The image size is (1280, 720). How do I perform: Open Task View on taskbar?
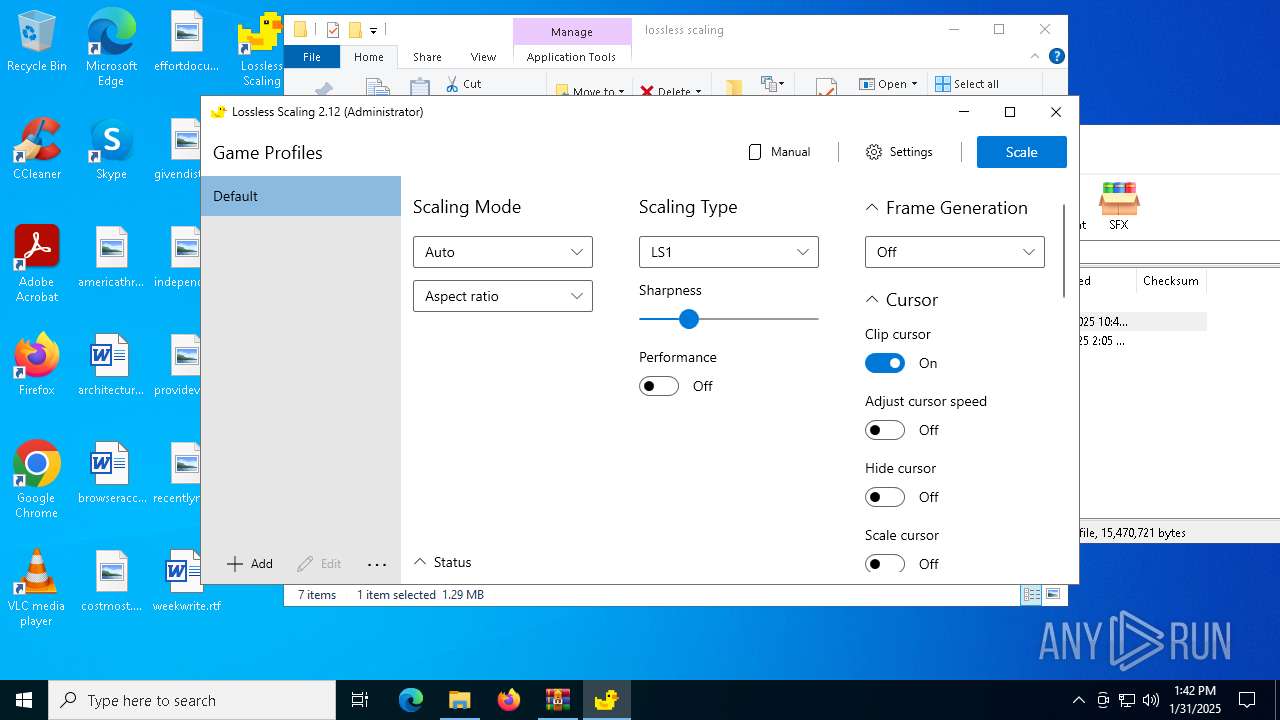tap(361, 700)
